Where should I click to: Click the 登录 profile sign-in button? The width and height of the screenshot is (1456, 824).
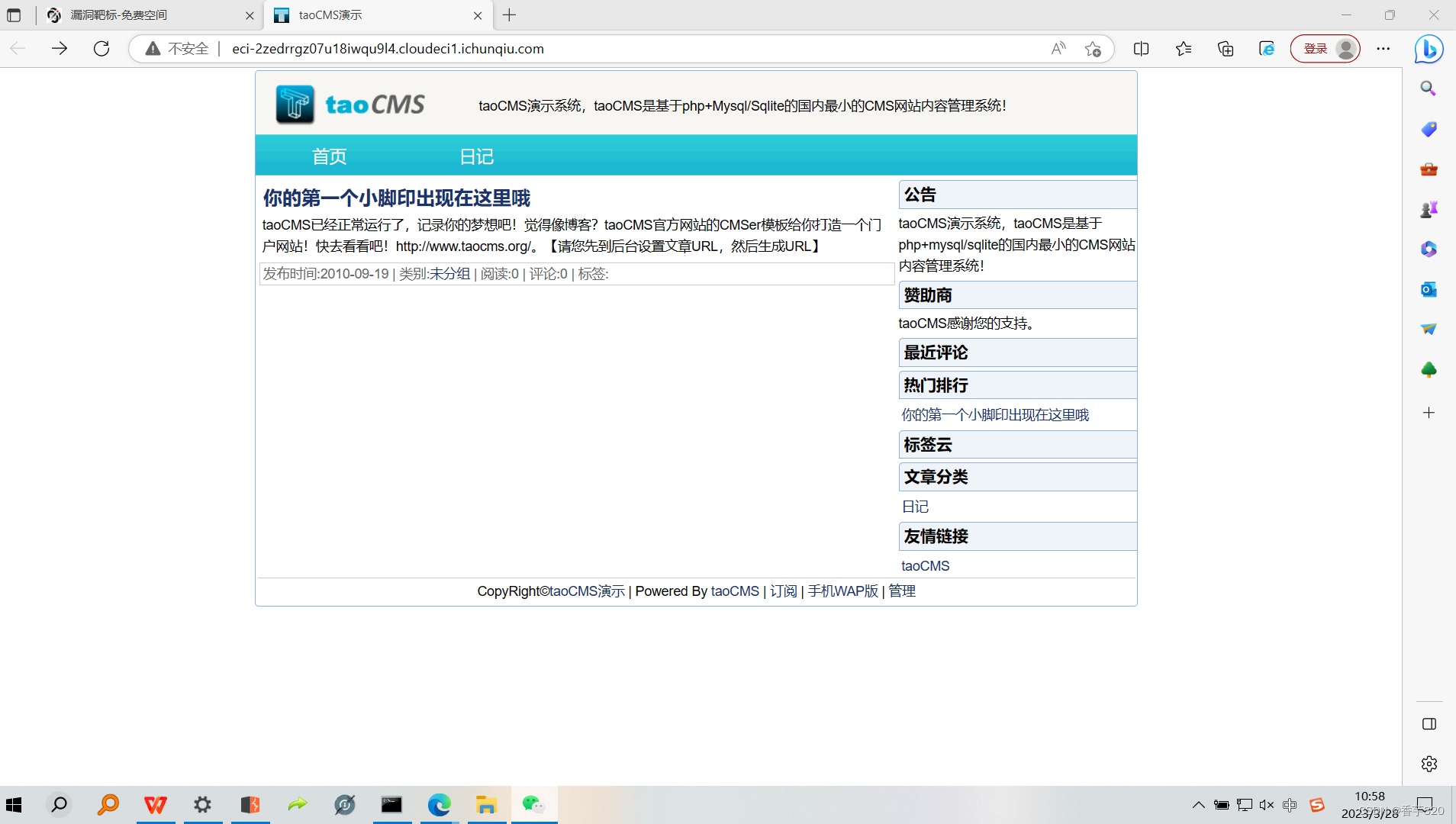[x=1326, y=49]
